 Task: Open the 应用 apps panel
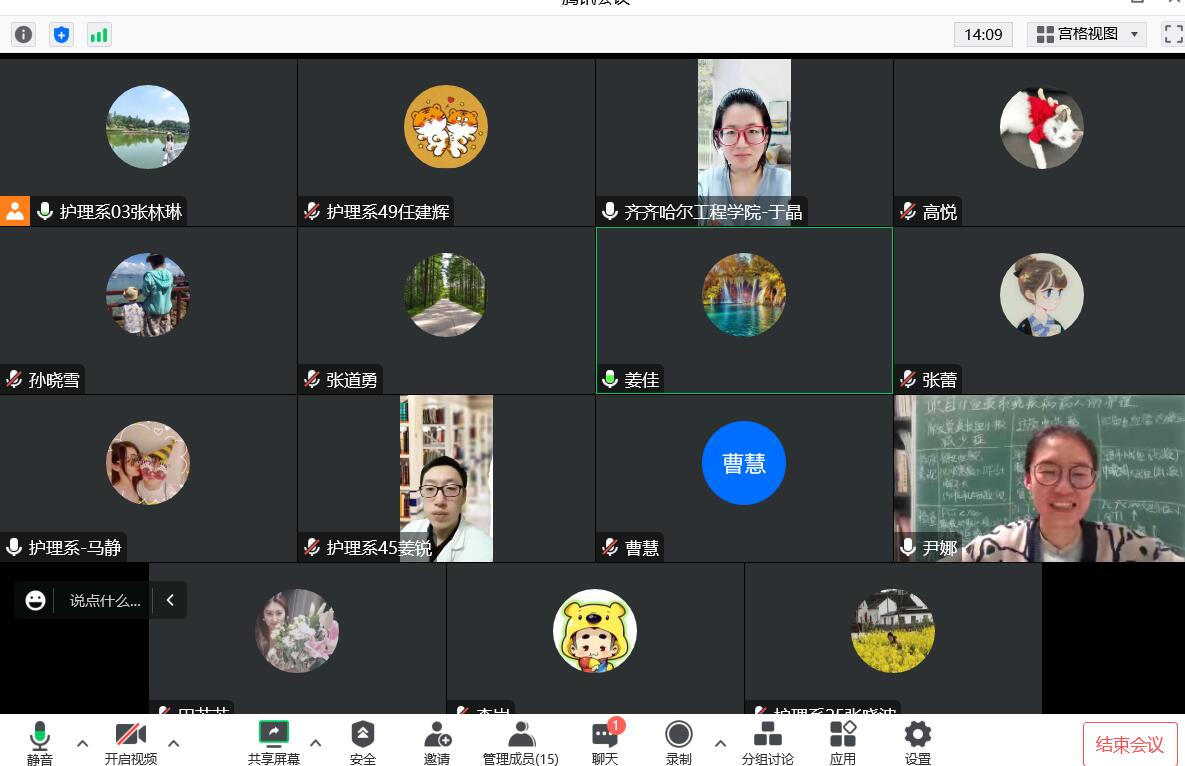point(843,742)
